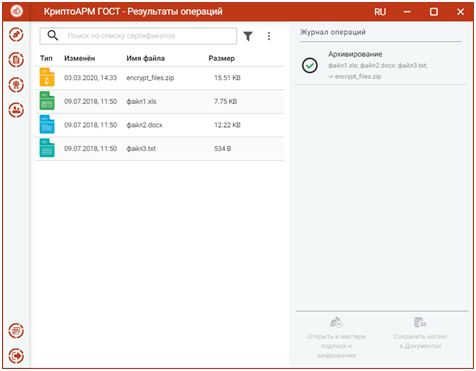Click the exit icon in sidebar

click(16, 356)
